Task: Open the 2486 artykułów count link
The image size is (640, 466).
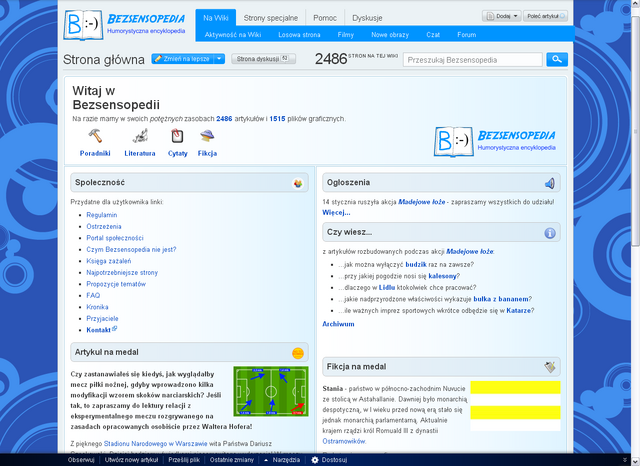Action: coord(224,119)
